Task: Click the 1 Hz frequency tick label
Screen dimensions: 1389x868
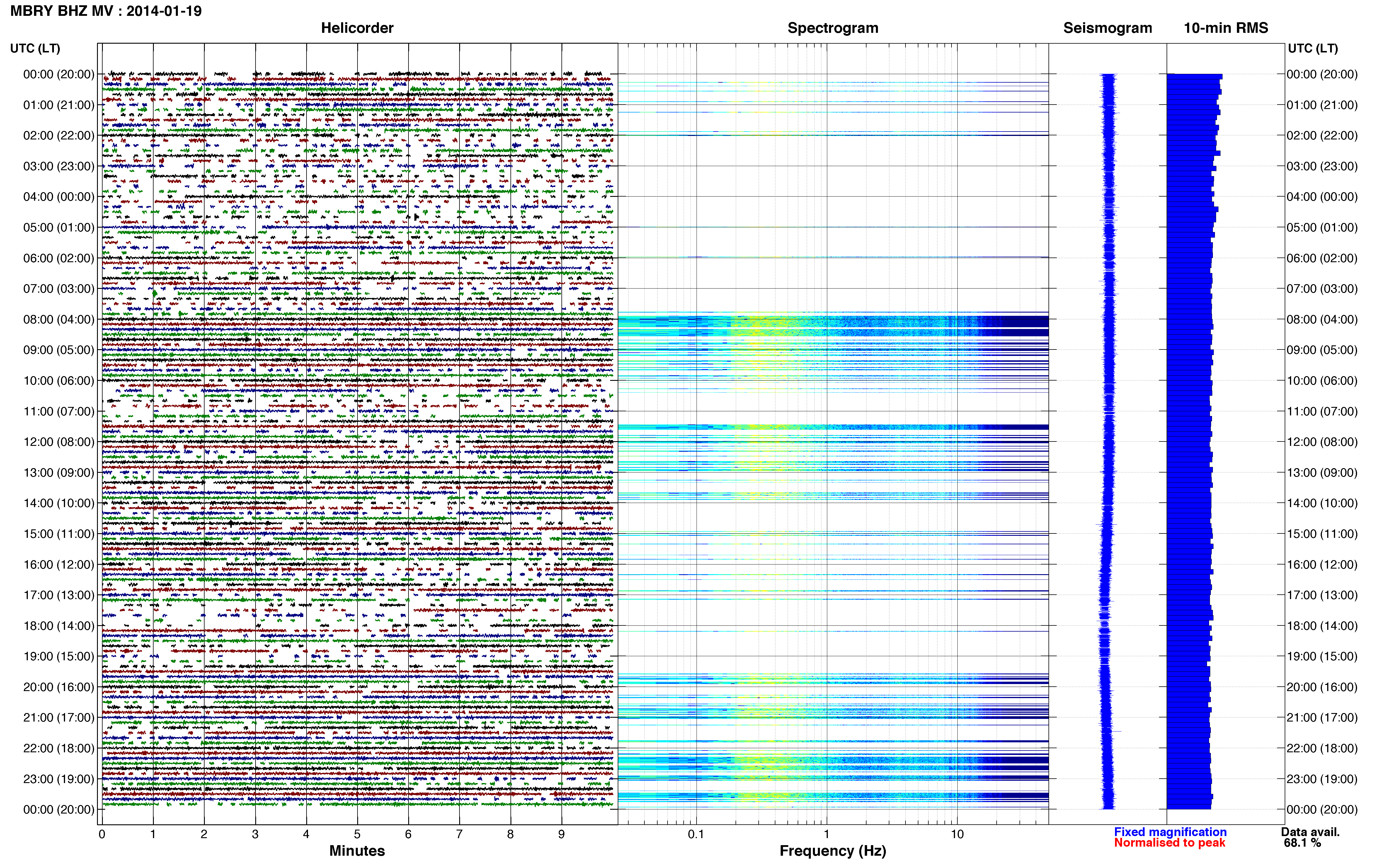Action: point(826,834)
